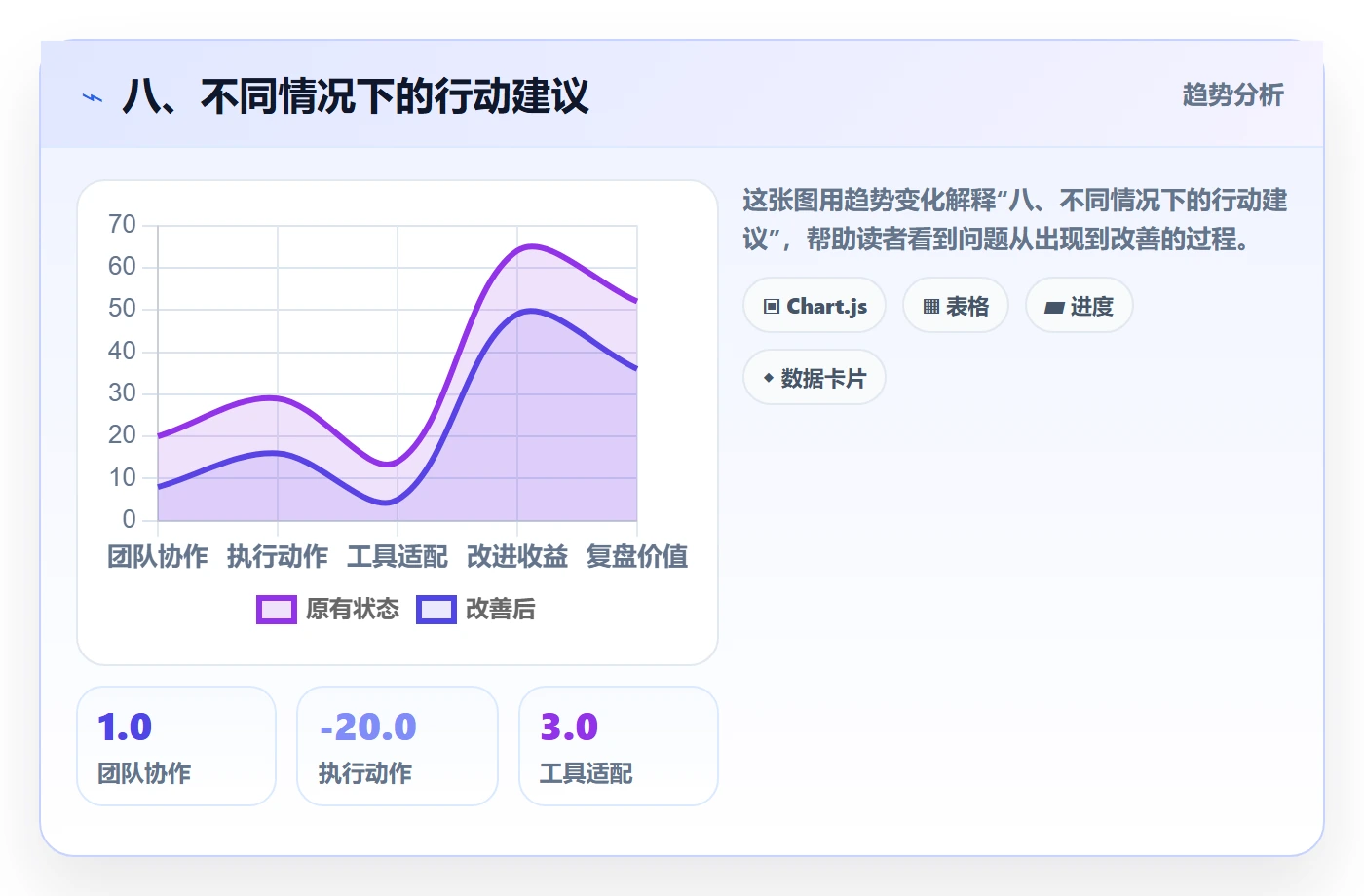Image resolution: width=1364 pixels, height=896 pixels.
Task: Toggle the 原有状态 legend swatch
Action: (277, 610)
